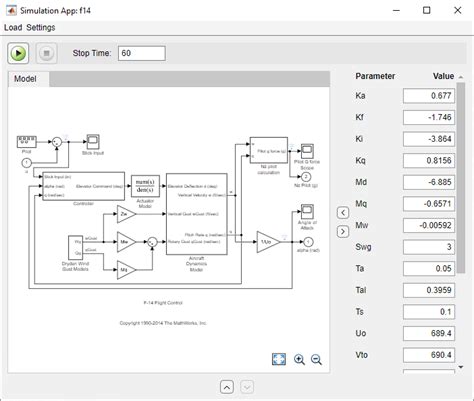Select the Zw gain block
This screenshot has width=474, height=401.
[125, 214]
